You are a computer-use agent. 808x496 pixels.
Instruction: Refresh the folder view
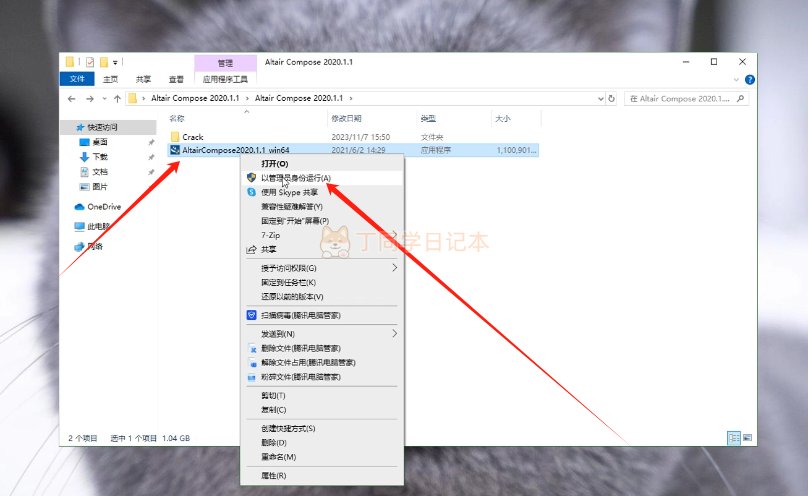click(x=612, y=98)
